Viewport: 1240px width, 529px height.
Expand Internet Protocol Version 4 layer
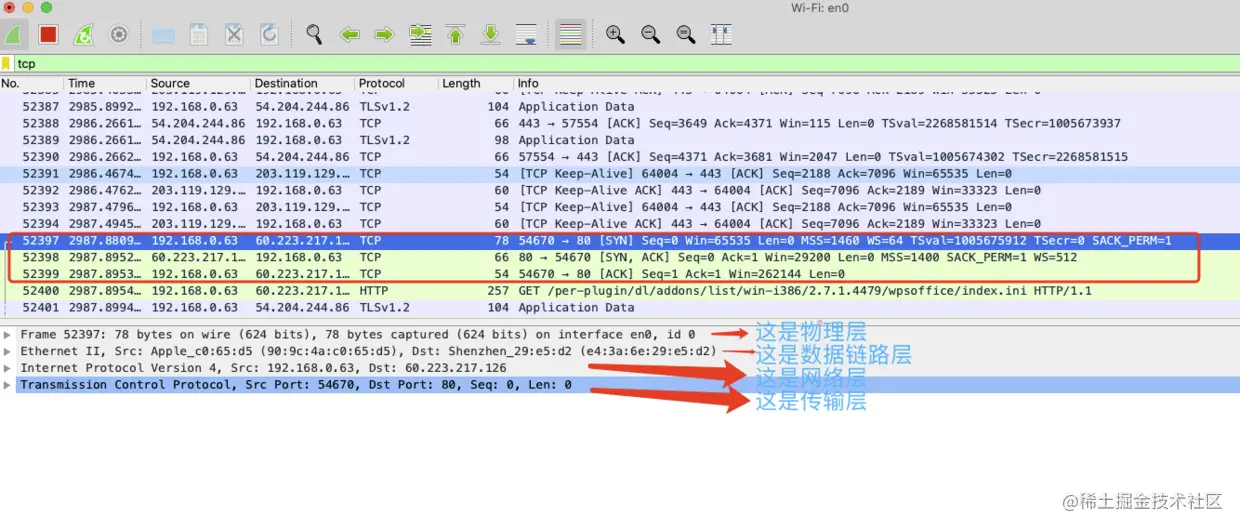coord(8,368)
